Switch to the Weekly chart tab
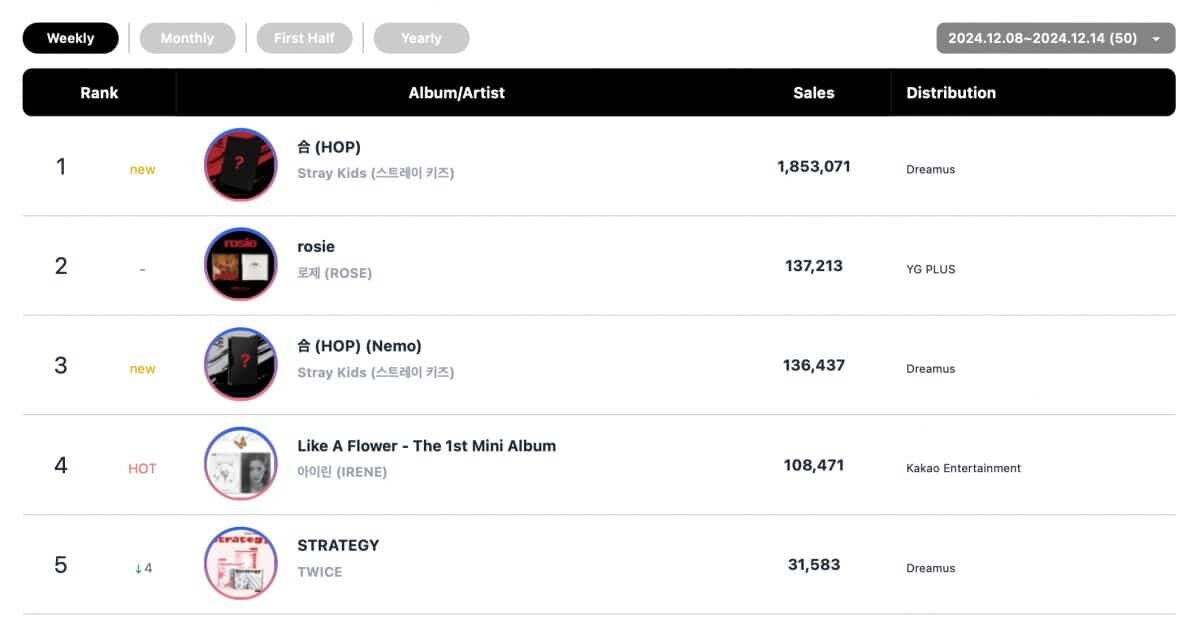Viewport: 1200px width, 623px height. [70, 38]
